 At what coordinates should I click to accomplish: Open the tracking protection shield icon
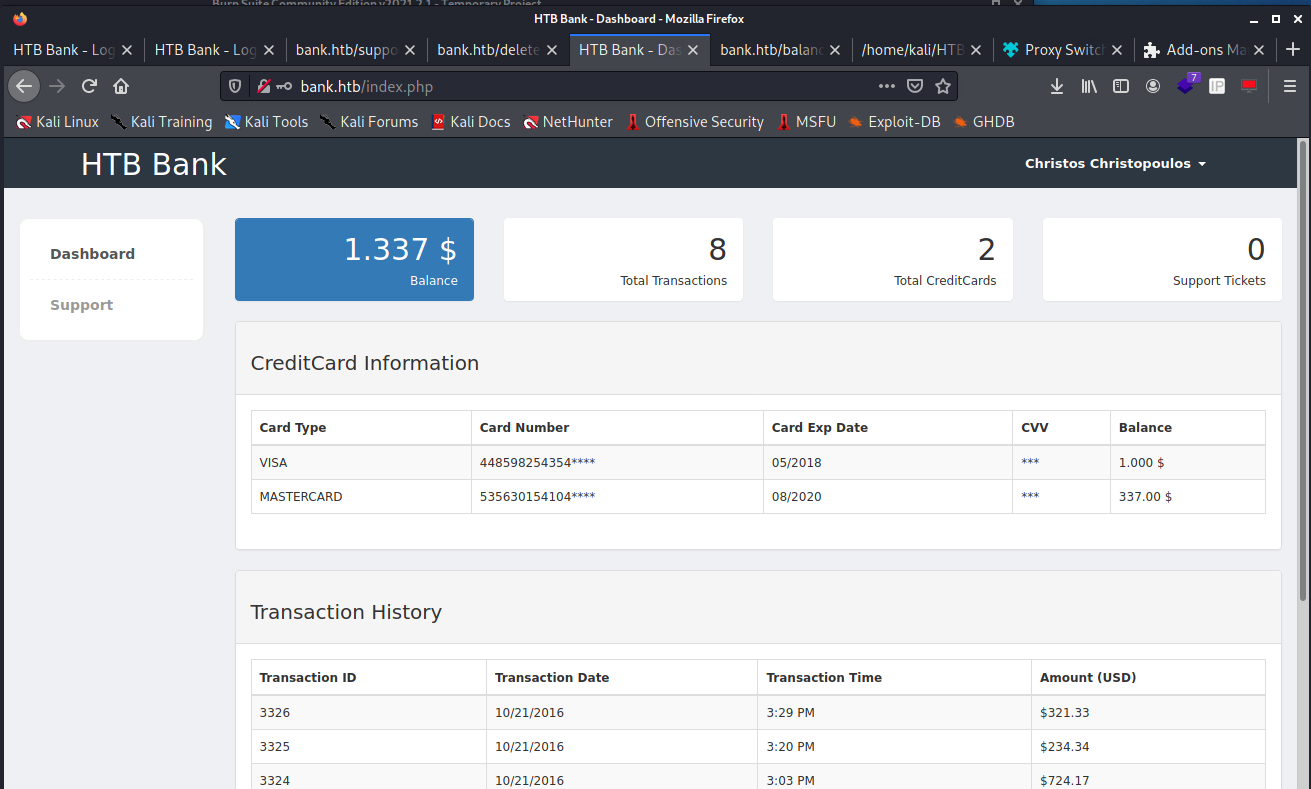pos(235,87)
